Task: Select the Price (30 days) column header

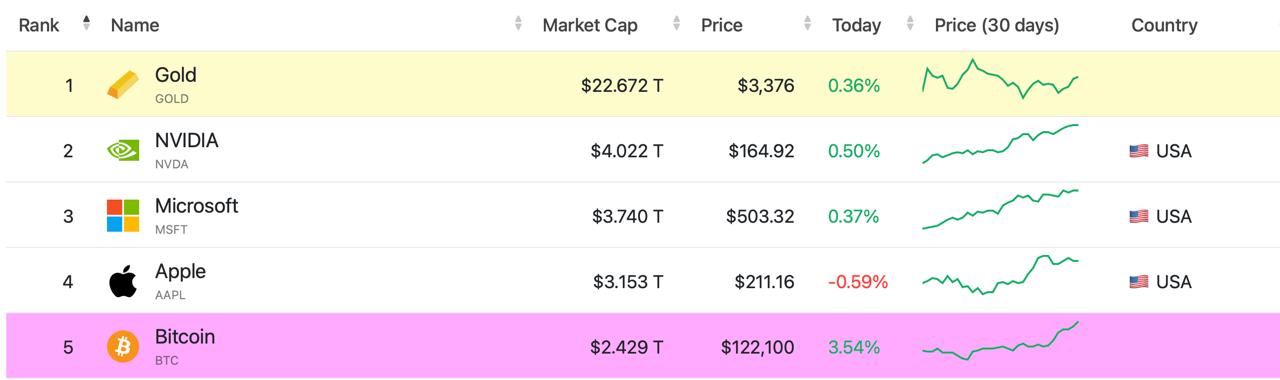Action: (996, 25)
